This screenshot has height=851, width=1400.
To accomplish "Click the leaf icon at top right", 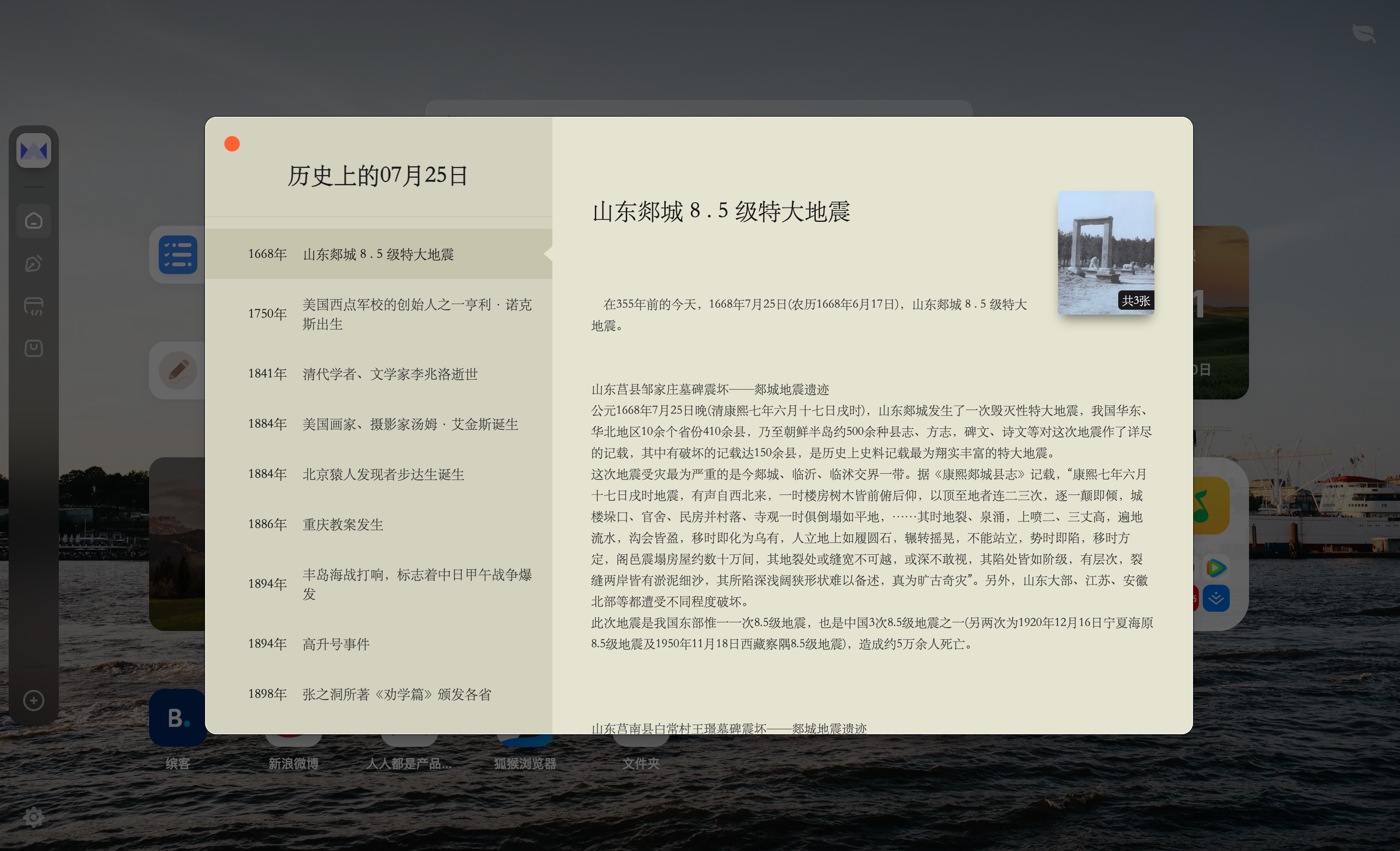I will pos(1364,33).
